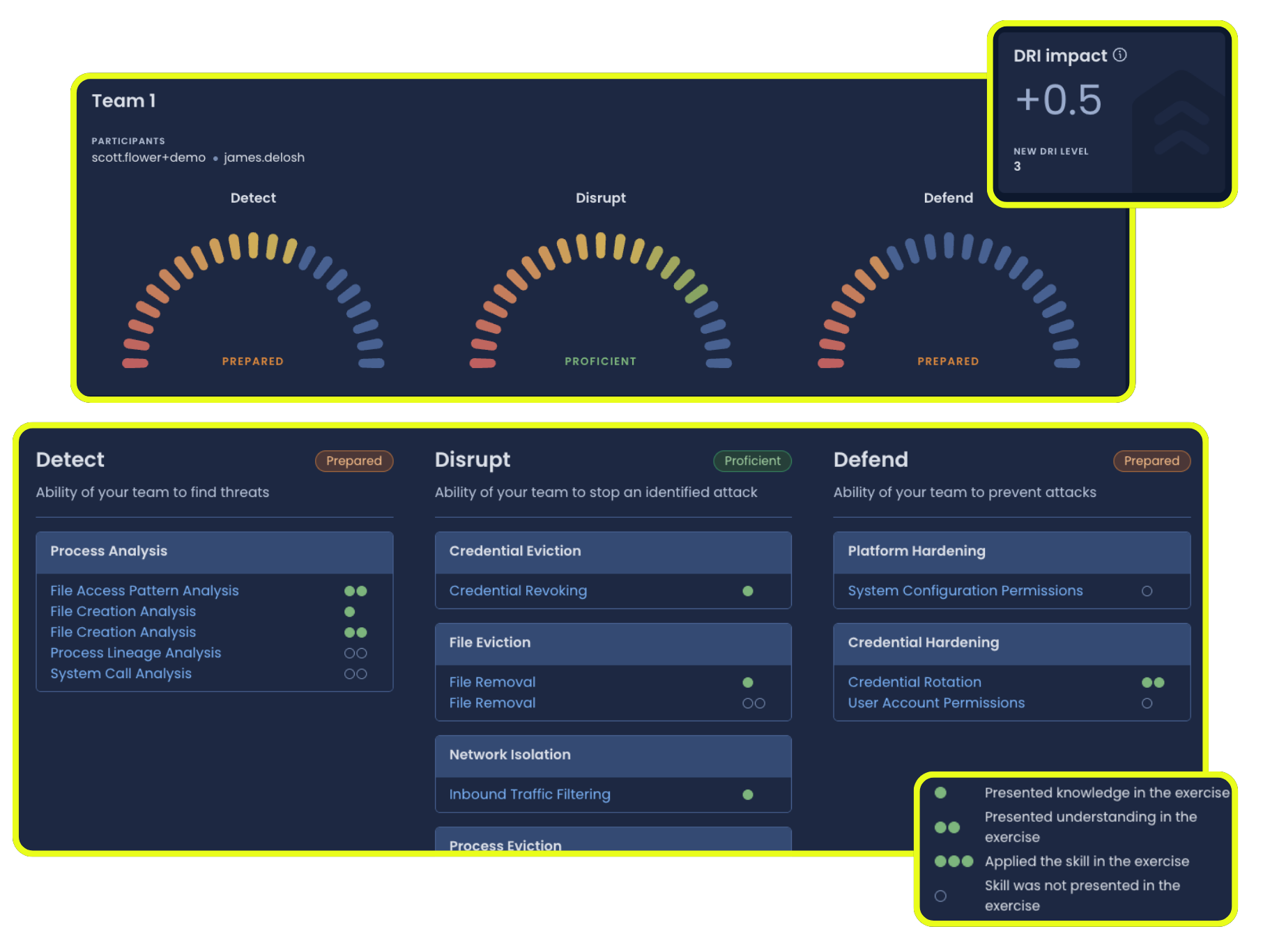Click the DRI impact info icon
Image resolution: width=1270 pixels, height=952 pixels.
click(1122, 55)
